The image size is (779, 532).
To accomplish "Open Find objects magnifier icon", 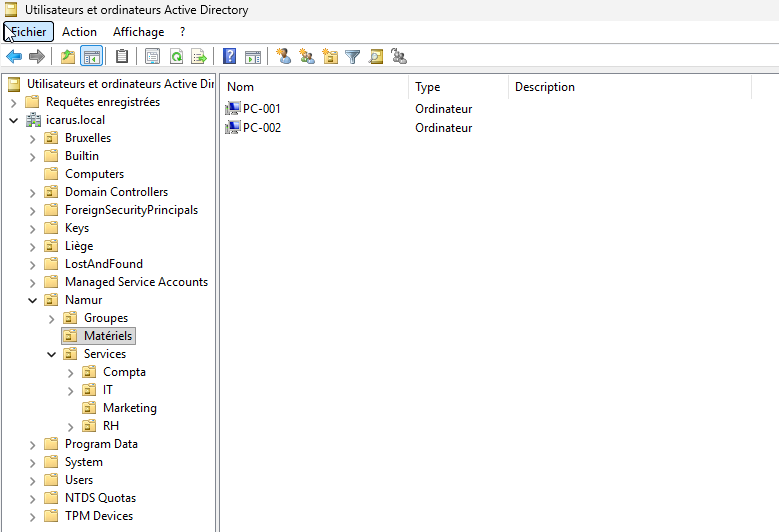I will coord(376,57).
